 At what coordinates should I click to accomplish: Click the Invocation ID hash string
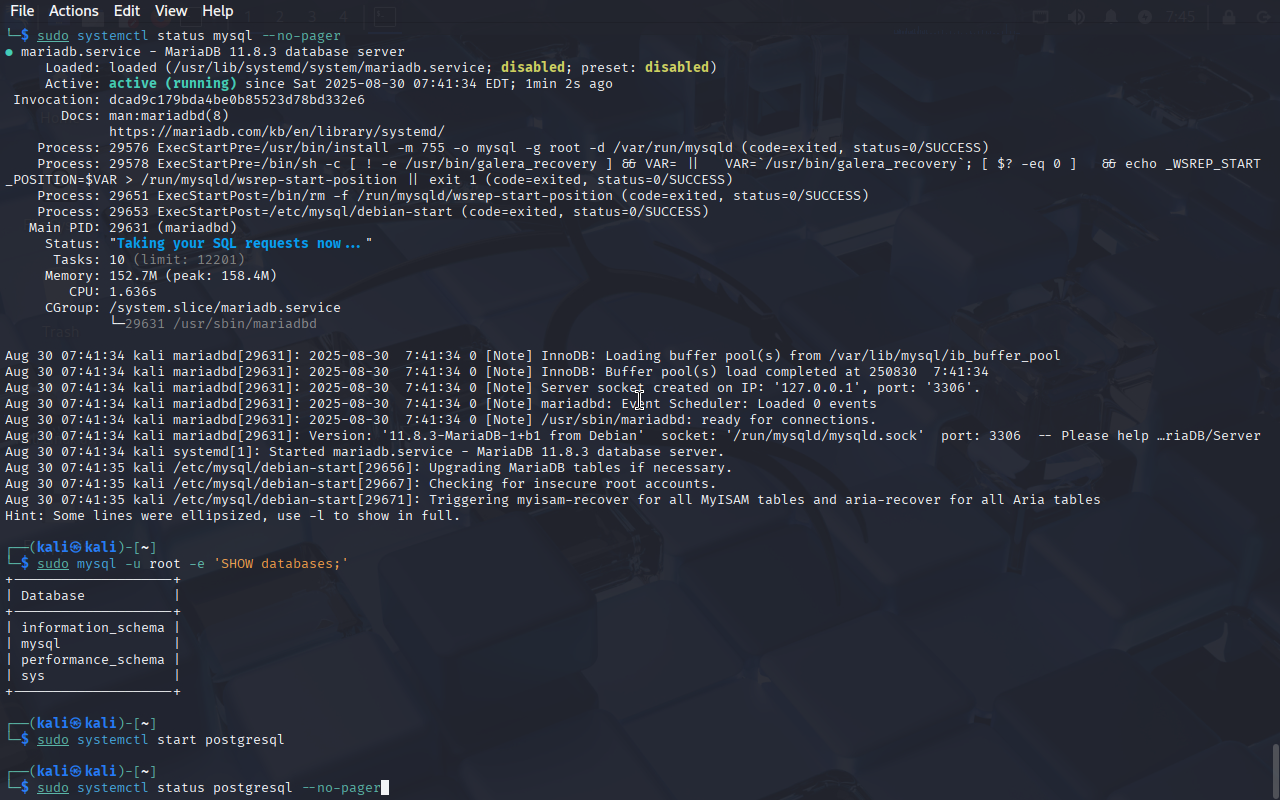coord(237,100)
